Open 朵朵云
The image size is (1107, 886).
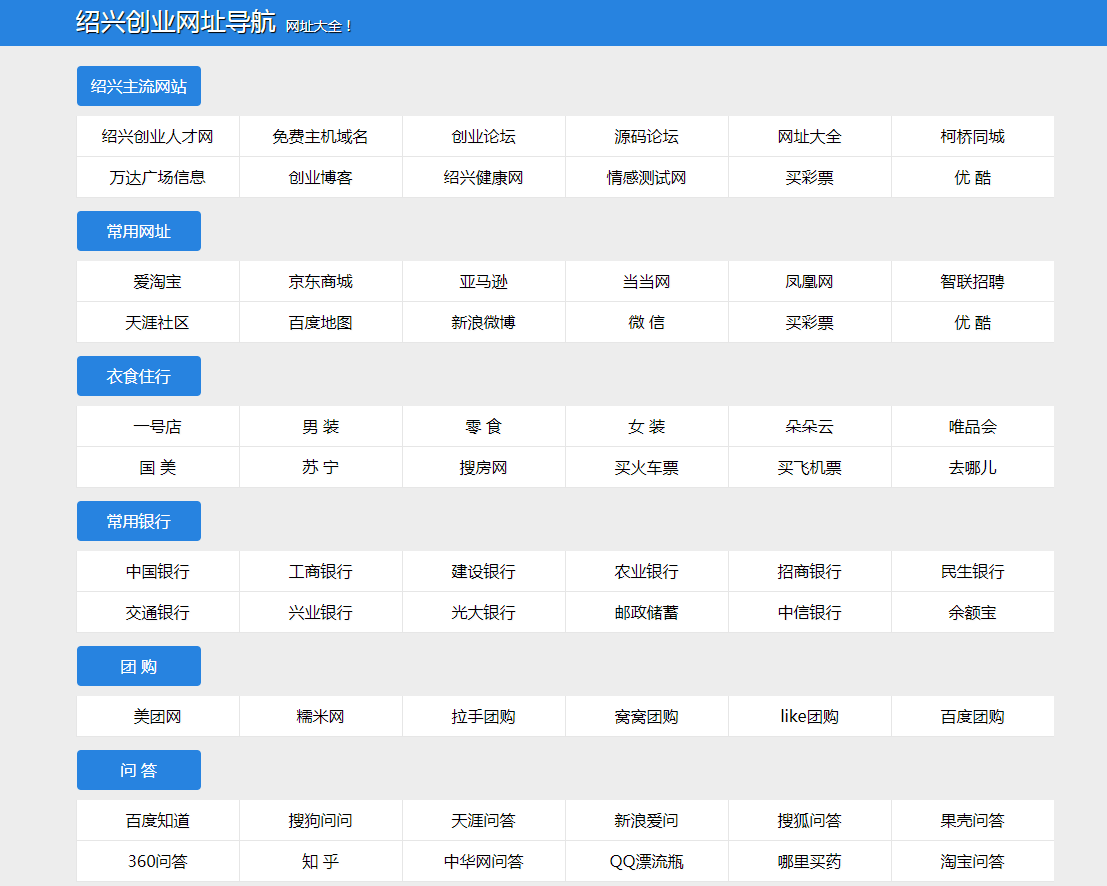pos(810,426)
